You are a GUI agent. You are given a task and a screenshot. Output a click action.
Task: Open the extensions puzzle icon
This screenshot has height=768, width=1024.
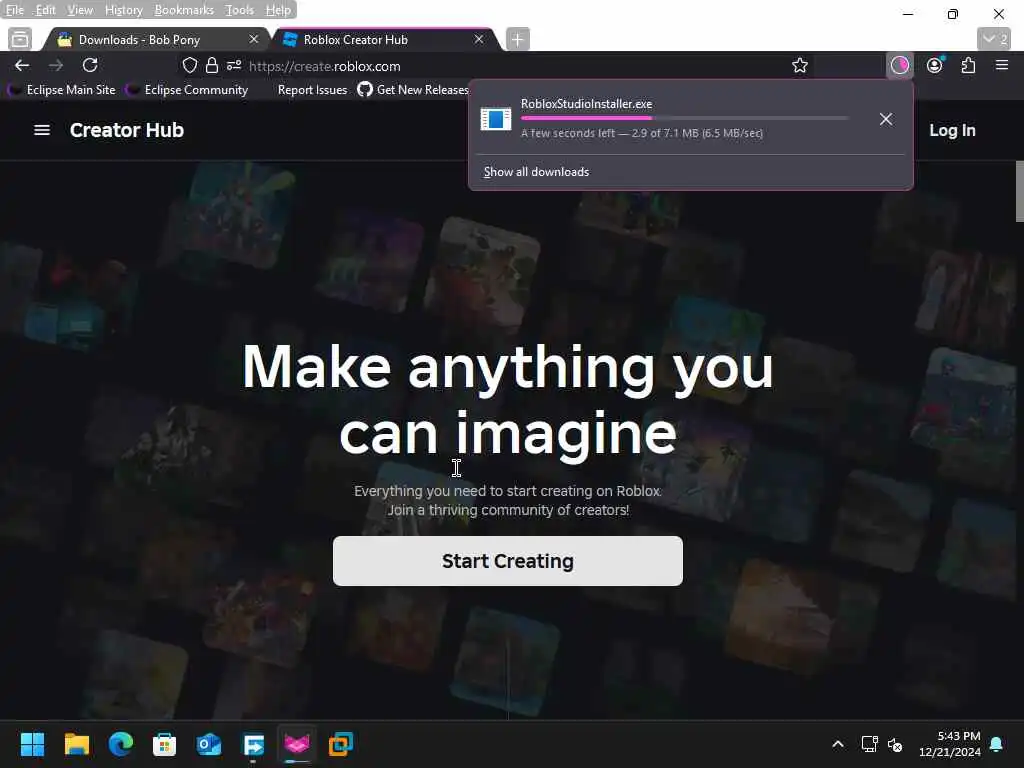point(968,65)
